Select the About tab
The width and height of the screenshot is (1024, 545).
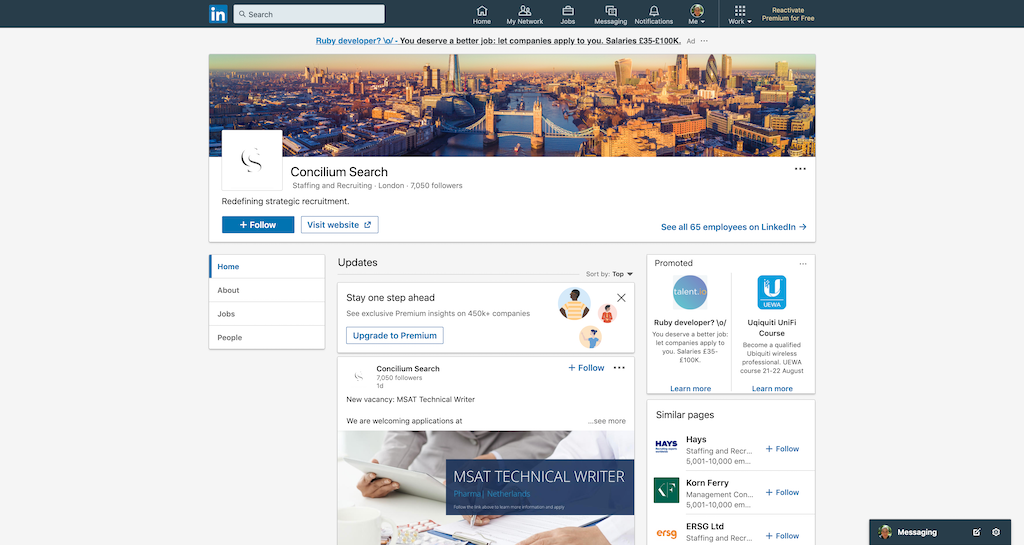(x=267, y=290)
